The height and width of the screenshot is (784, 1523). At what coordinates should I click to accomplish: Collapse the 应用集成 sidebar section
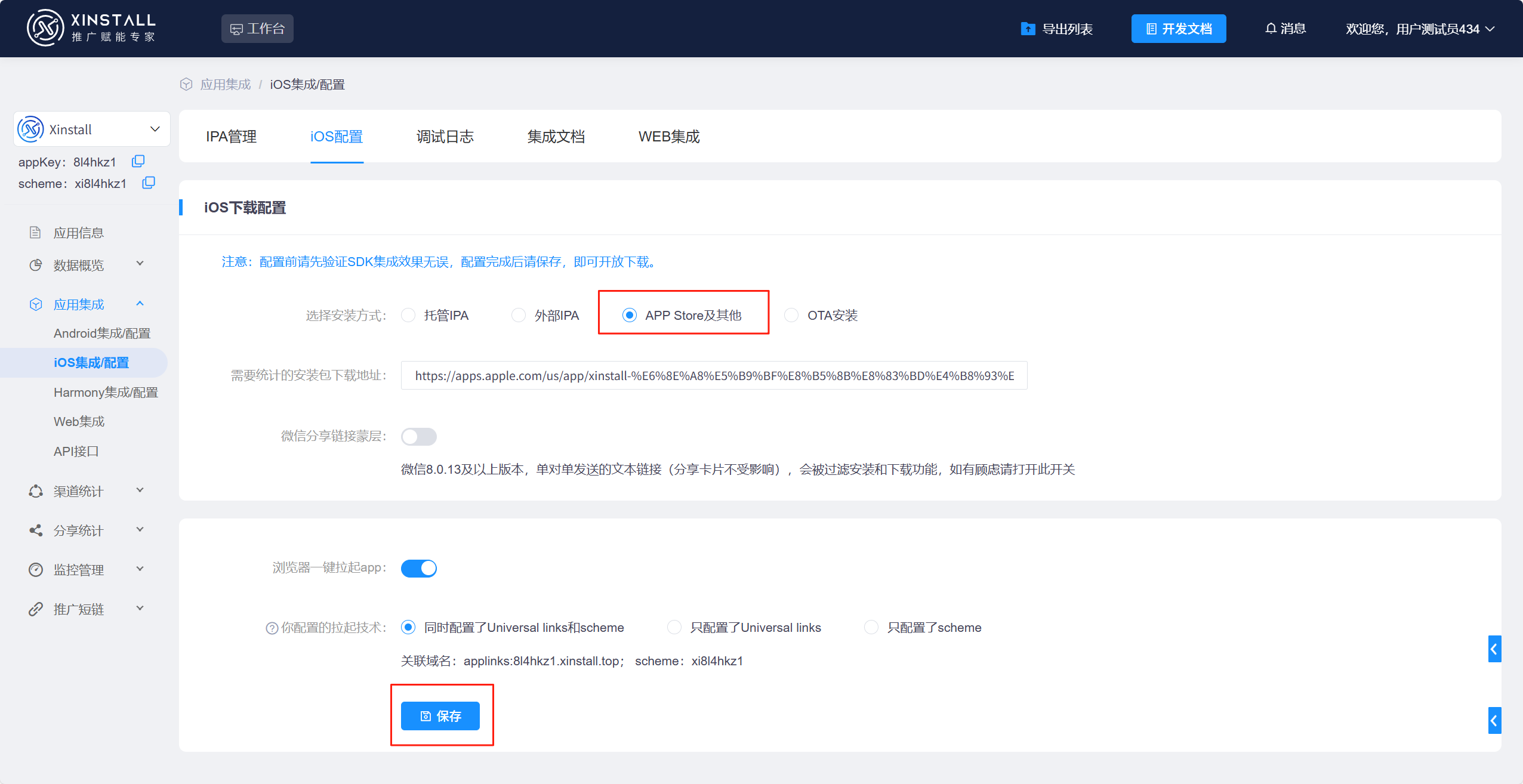point(140,304)
